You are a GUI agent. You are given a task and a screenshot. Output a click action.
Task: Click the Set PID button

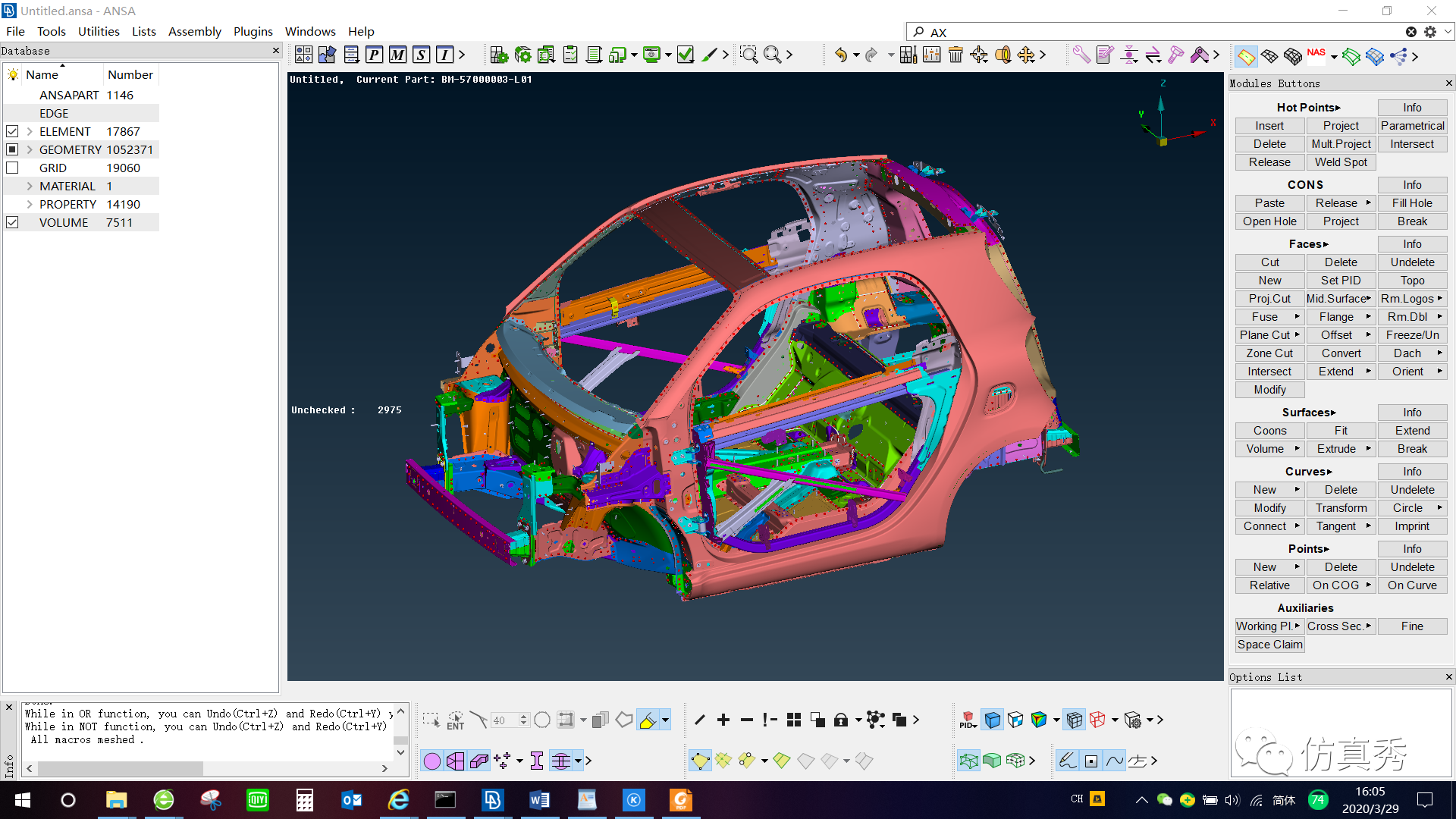coord(1341,280)
